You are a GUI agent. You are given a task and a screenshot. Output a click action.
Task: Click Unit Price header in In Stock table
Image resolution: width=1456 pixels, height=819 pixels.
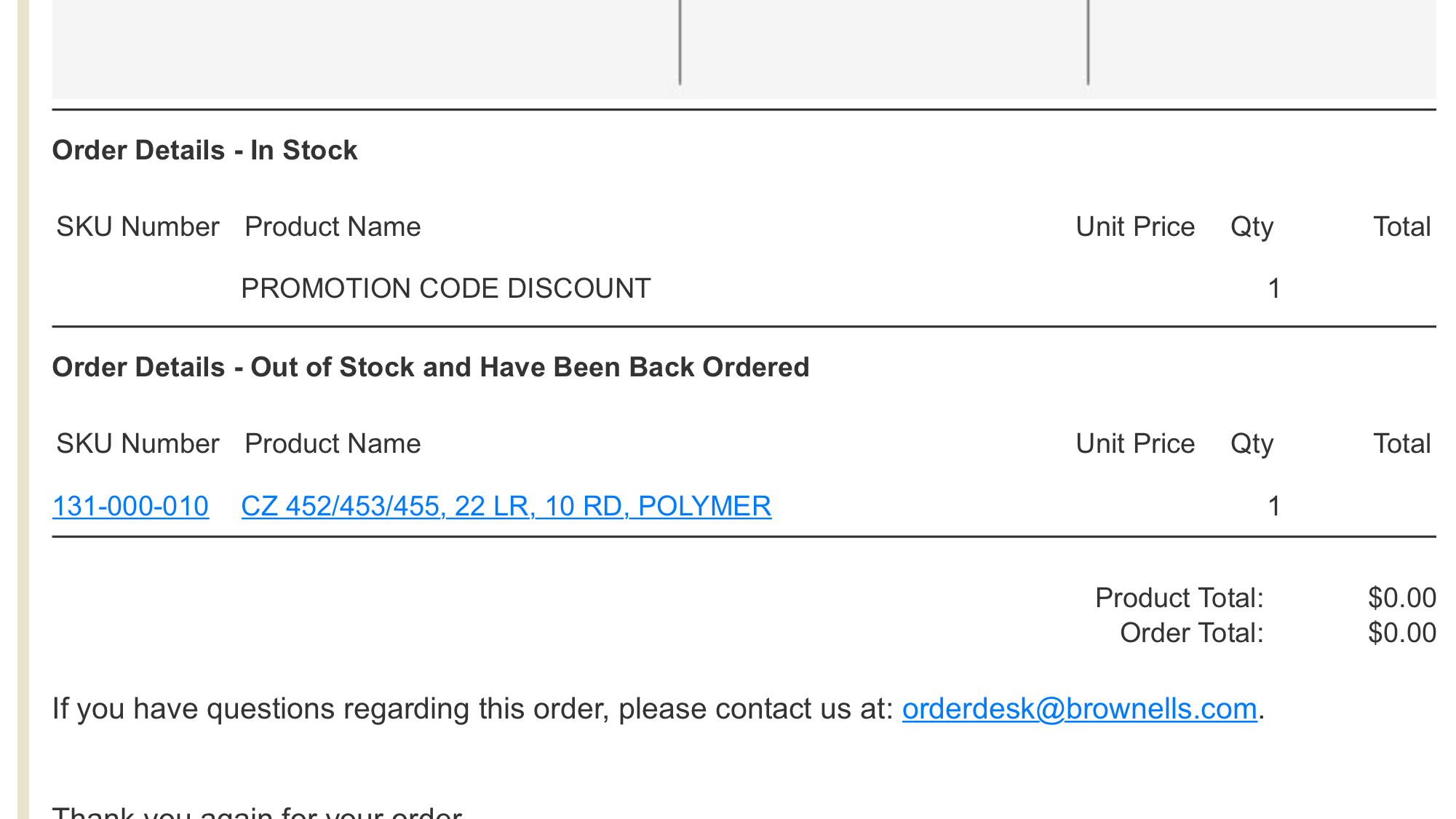coord(1135,226)
